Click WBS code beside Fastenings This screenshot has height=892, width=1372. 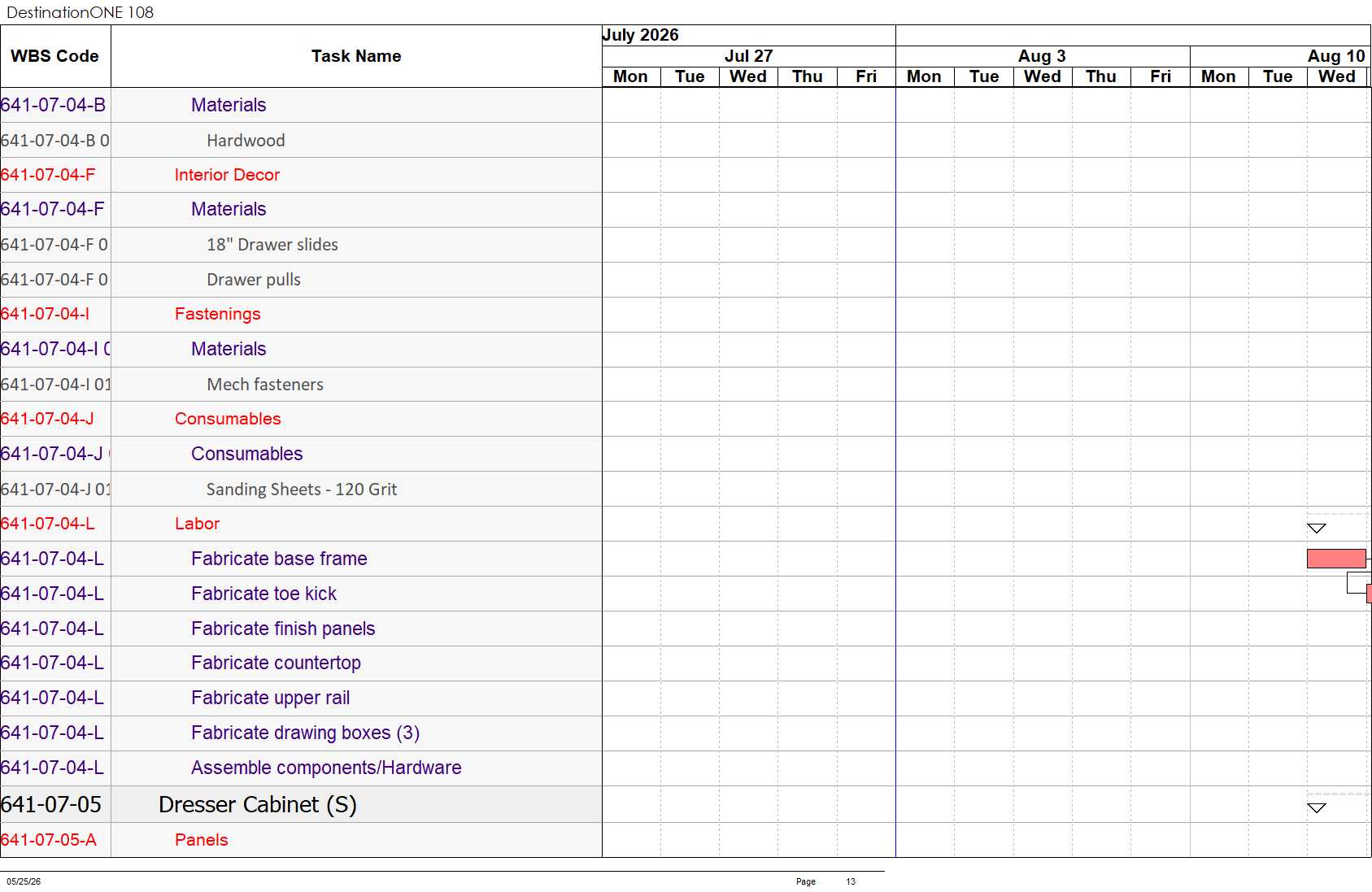[45, 314]
